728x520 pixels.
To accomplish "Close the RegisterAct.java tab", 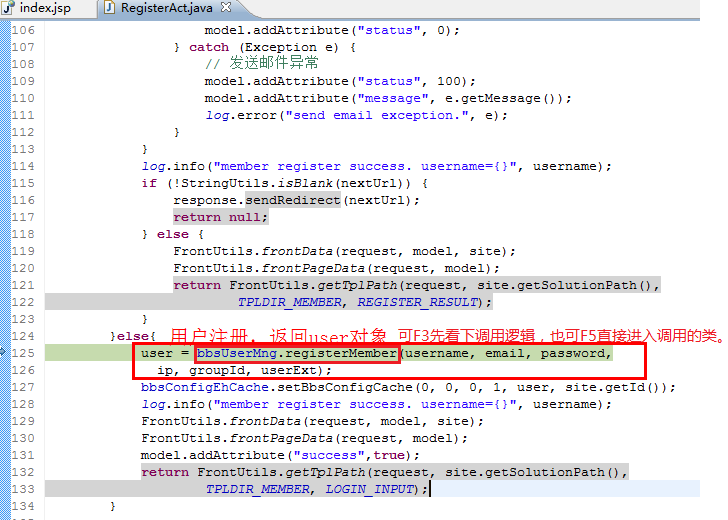I will [226, 7].
